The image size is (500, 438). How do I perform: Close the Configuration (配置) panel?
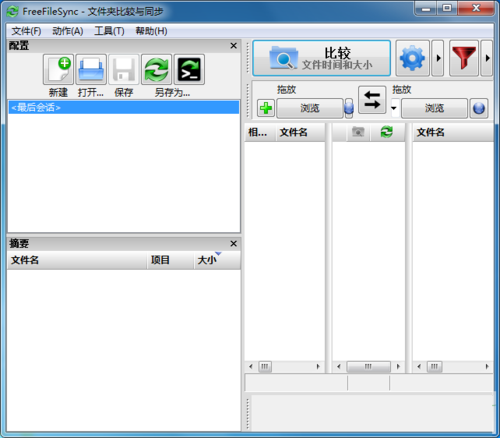[234, 46]
